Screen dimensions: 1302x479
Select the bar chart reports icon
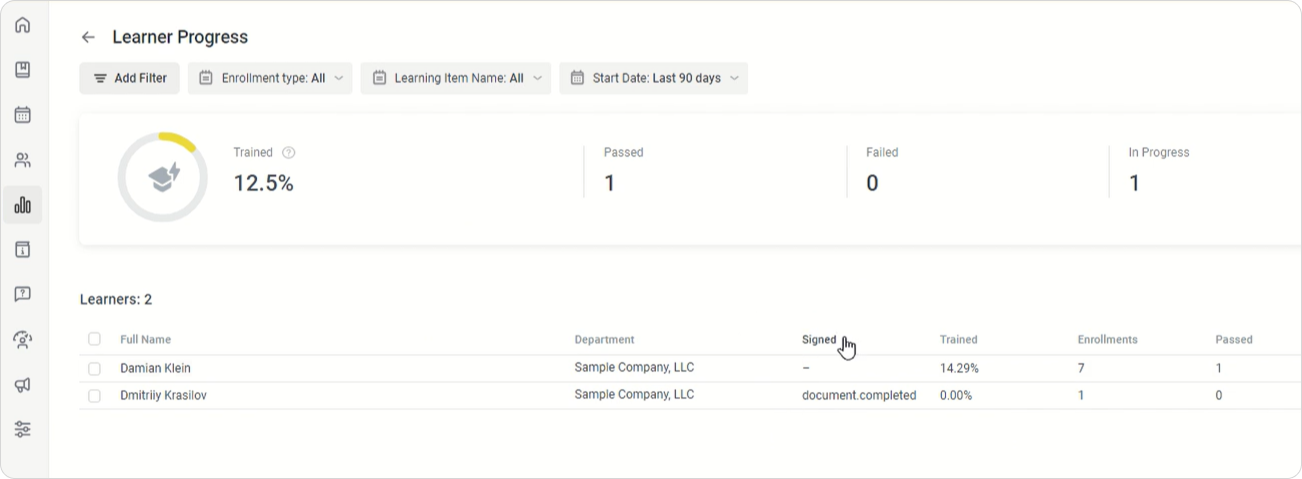pyautogui.click(x=22, y=205)
